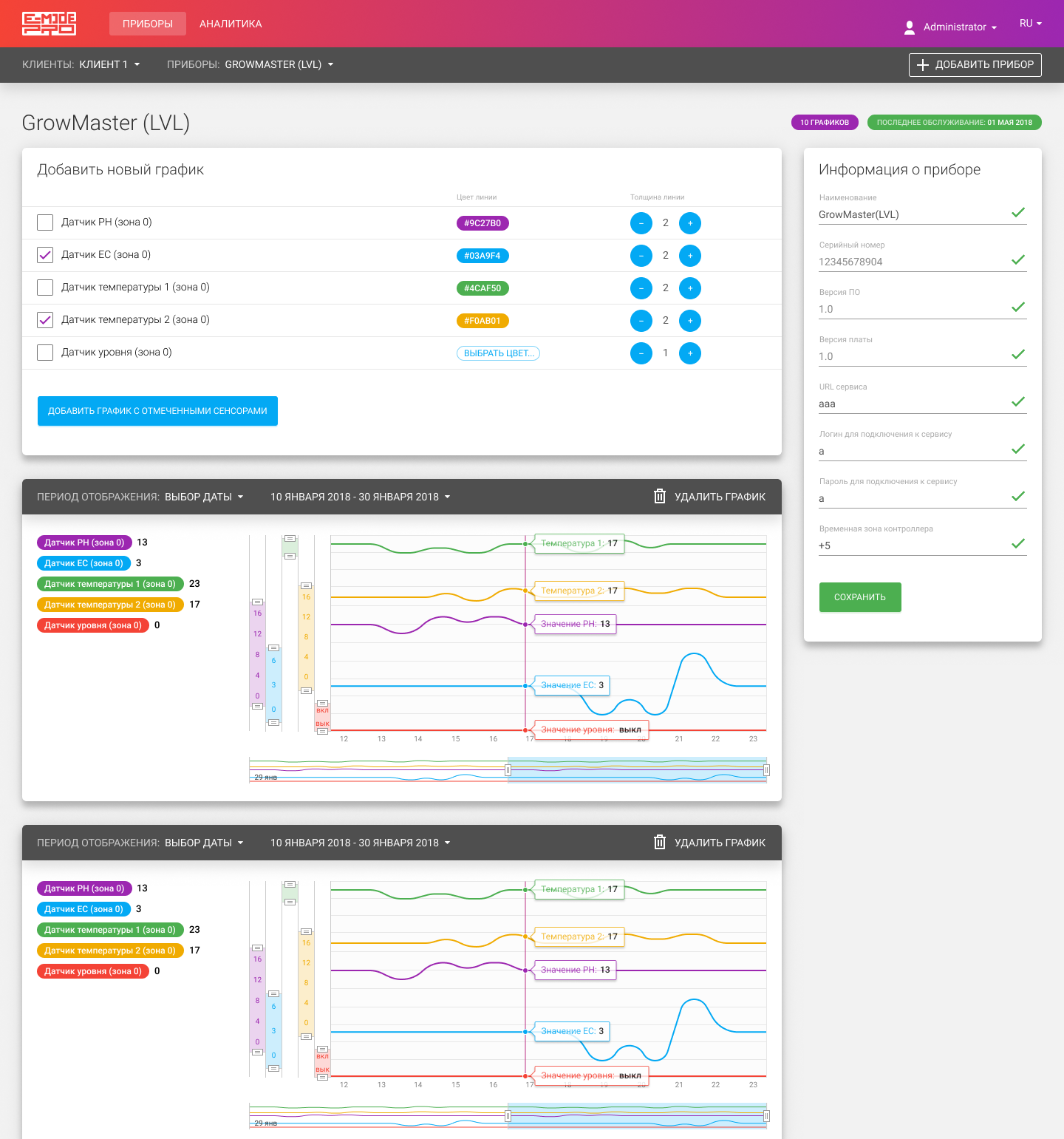Toggle Датчик температуры 1 legend in second chart
The image size is (1064, 1139).
110,930
